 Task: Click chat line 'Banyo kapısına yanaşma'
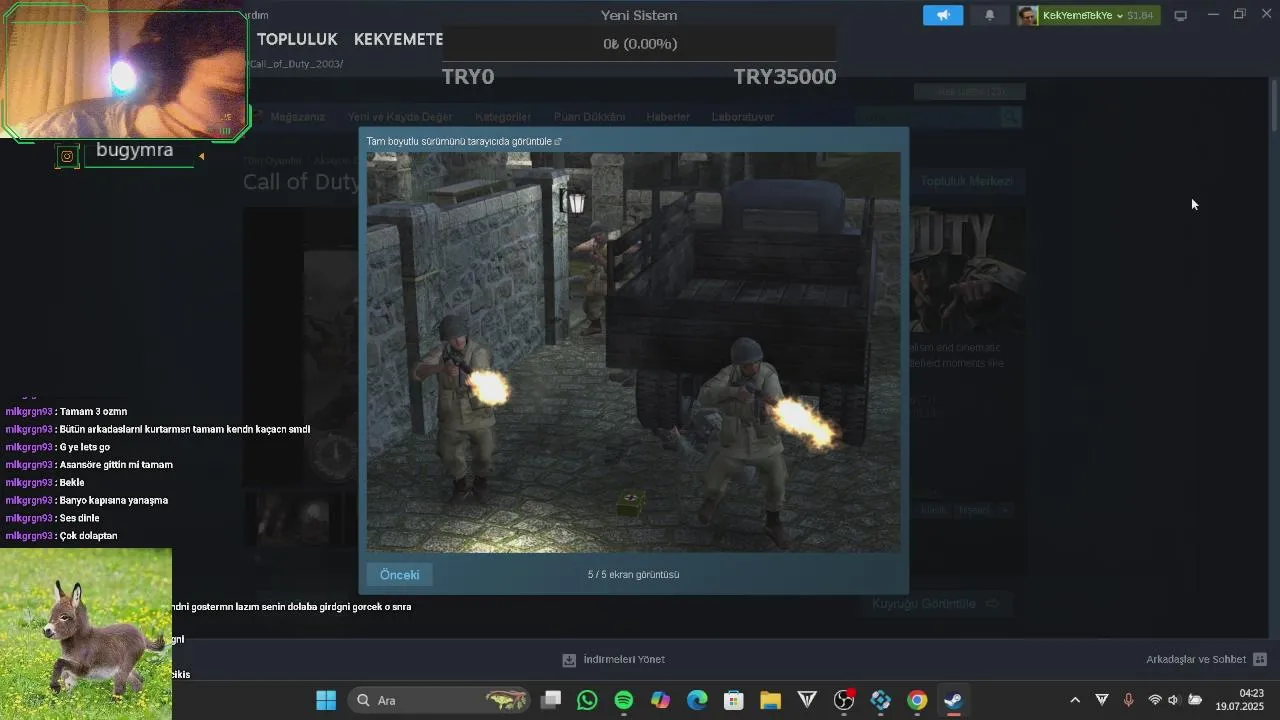114,500
